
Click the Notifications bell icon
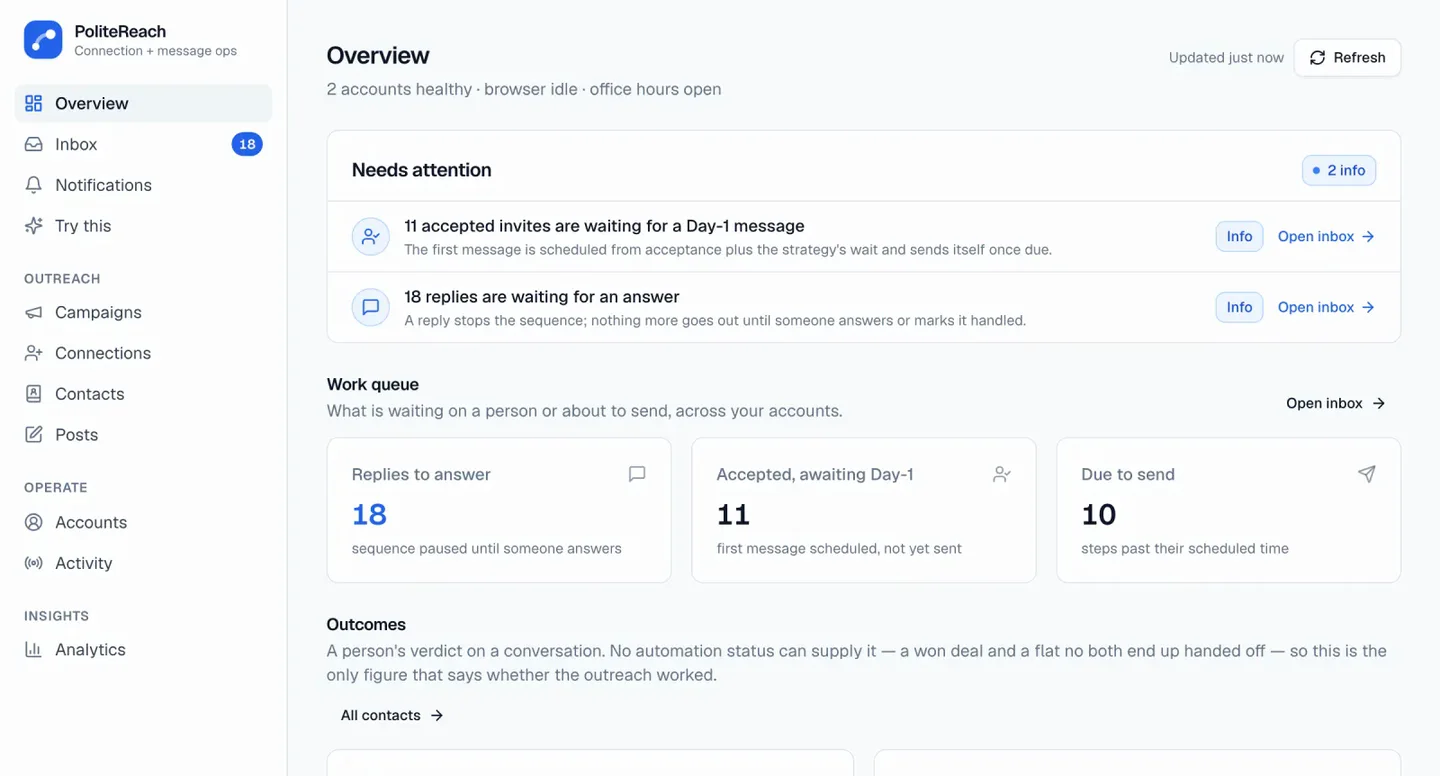click(34, 185)
